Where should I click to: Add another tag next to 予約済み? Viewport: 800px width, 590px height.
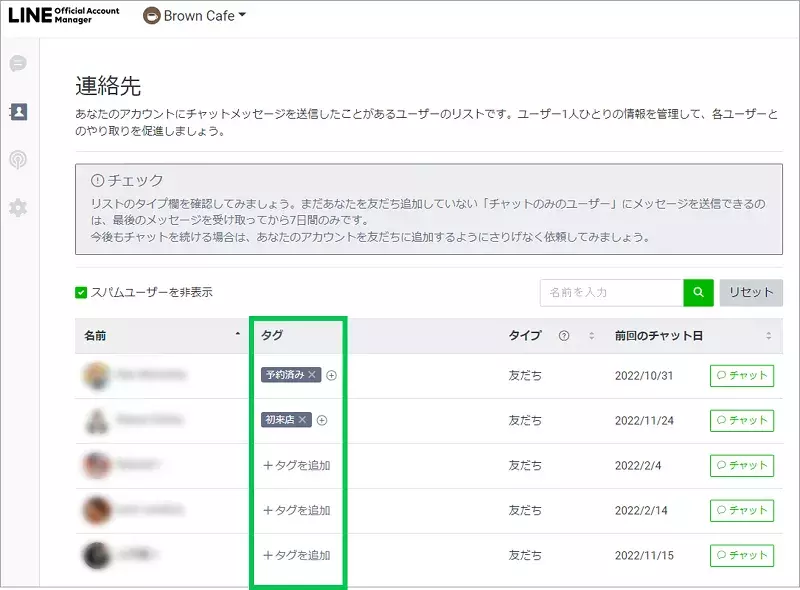pyautogui.click(x=332, y=375)
